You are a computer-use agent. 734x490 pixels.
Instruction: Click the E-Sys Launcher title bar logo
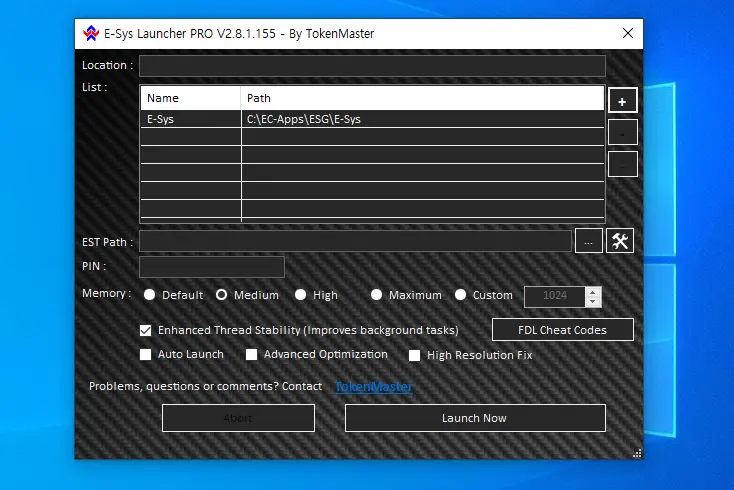[x=91, y=33]
